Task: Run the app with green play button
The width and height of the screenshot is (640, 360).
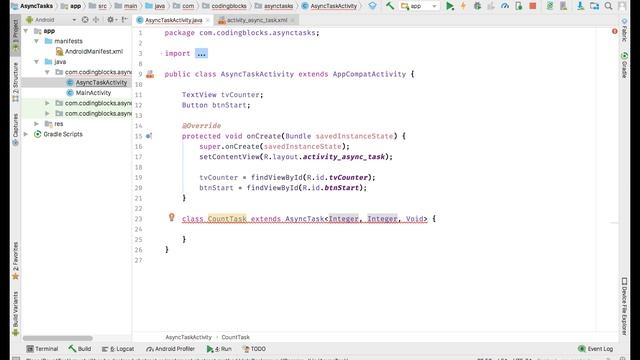Action: coord(450,6)
